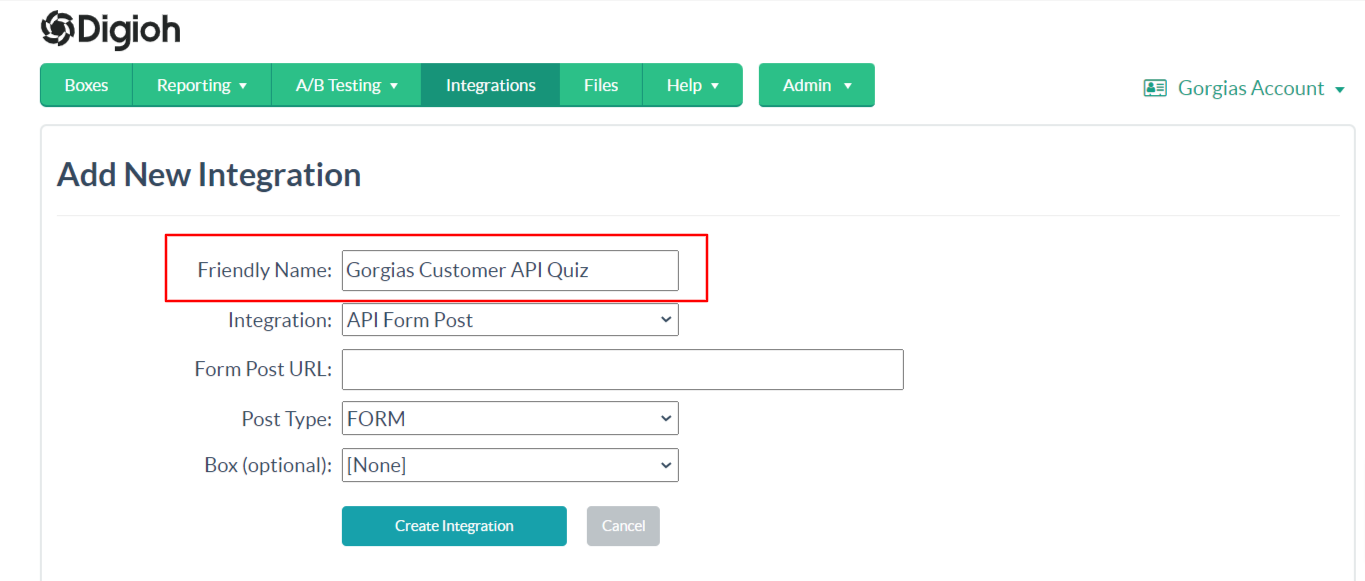
Task: Click the Form Post URL field
Action: [622, 369]
